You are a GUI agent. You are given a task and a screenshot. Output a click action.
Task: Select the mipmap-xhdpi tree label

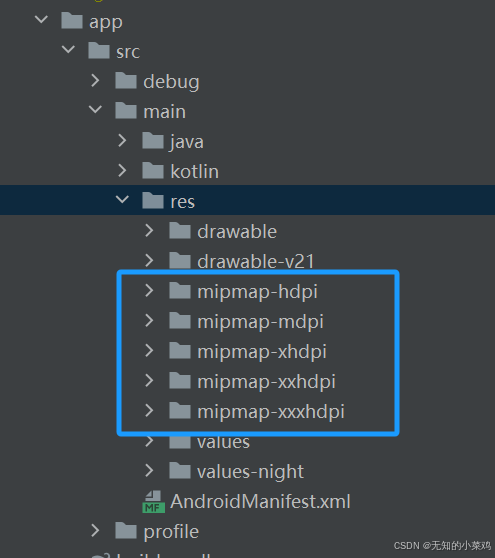tap(262, 352)
